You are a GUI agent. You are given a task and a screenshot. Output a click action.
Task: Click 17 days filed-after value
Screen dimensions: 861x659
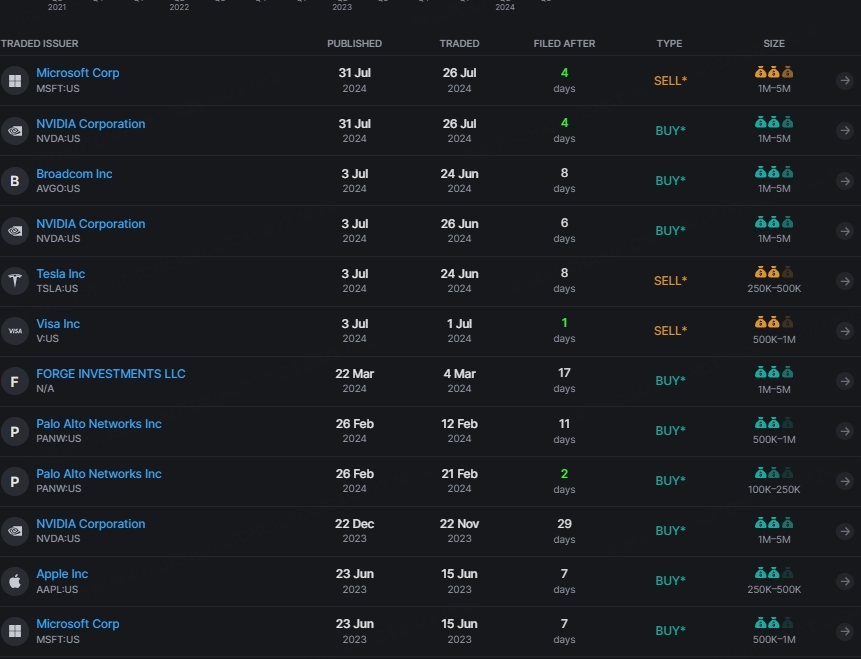pos(564,381)
